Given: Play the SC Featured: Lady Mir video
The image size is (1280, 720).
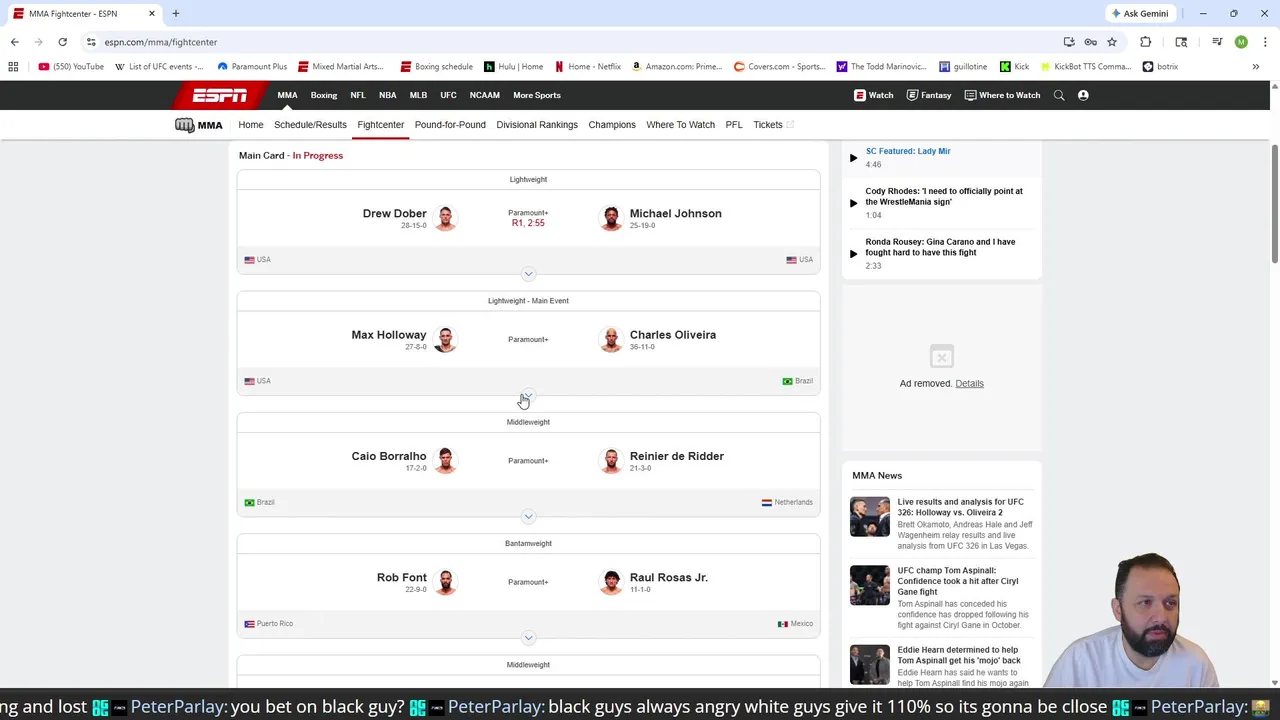Looking at the screenshot, I should click(853, 157).
